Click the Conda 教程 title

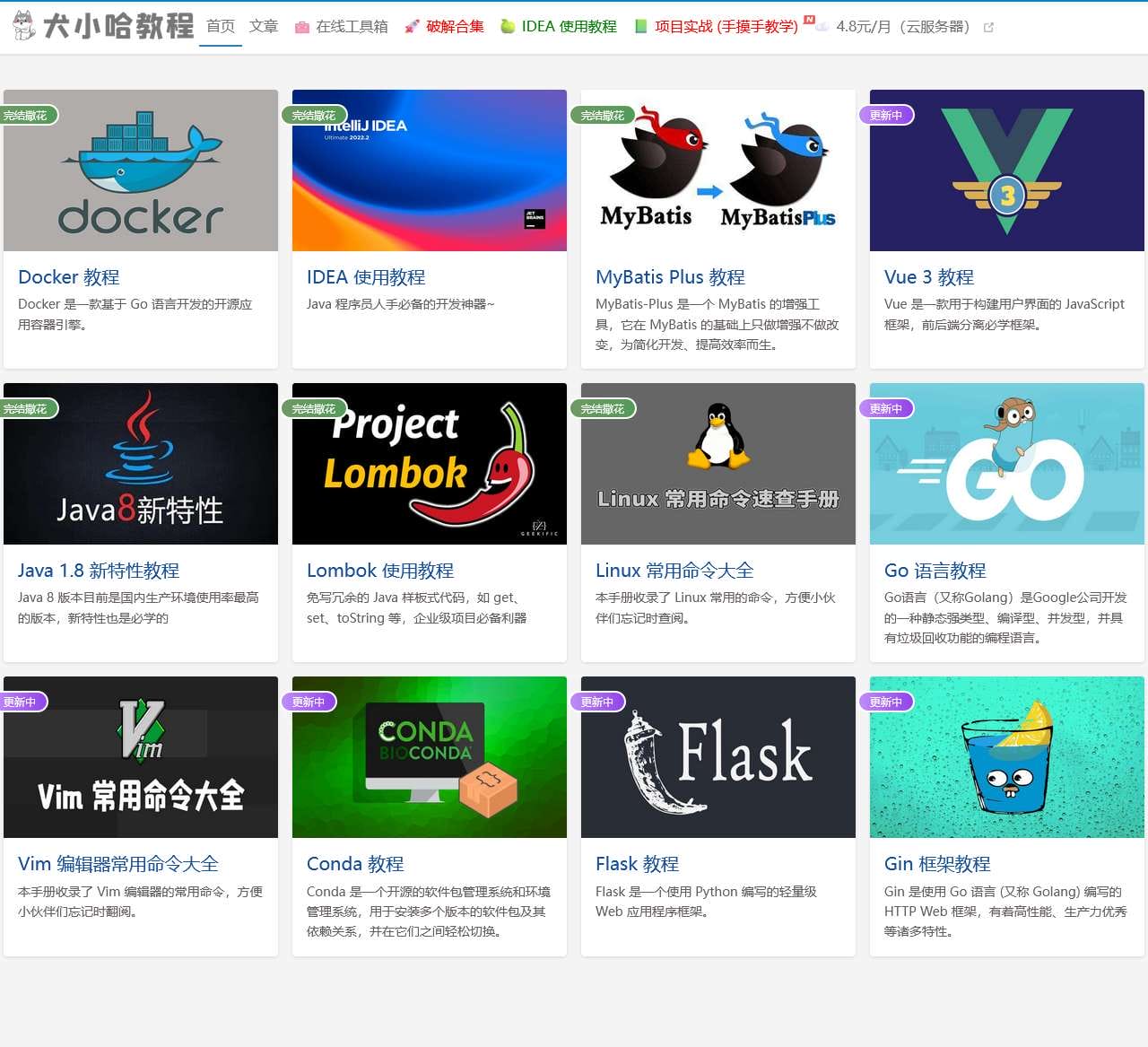coord(355,864)
